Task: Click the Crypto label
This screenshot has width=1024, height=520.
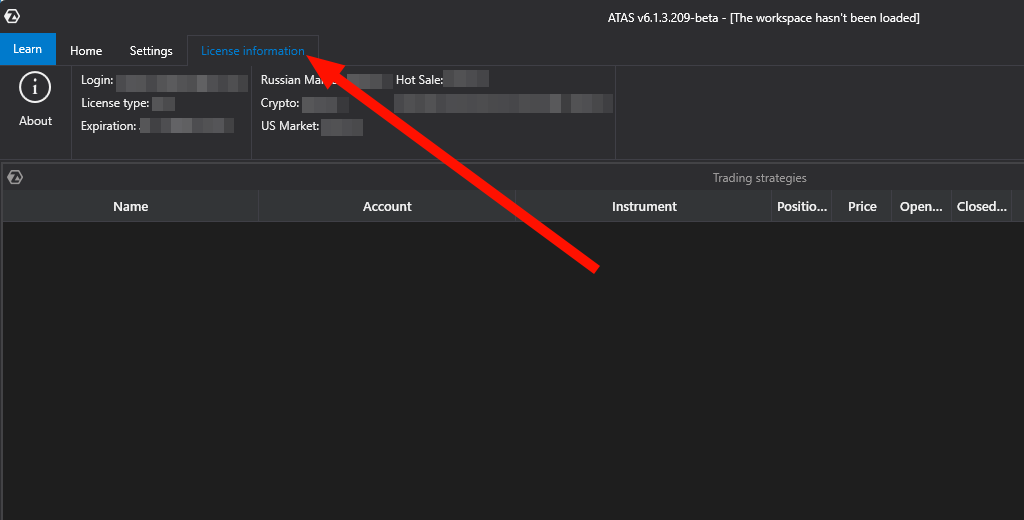Action: point(280,103)
